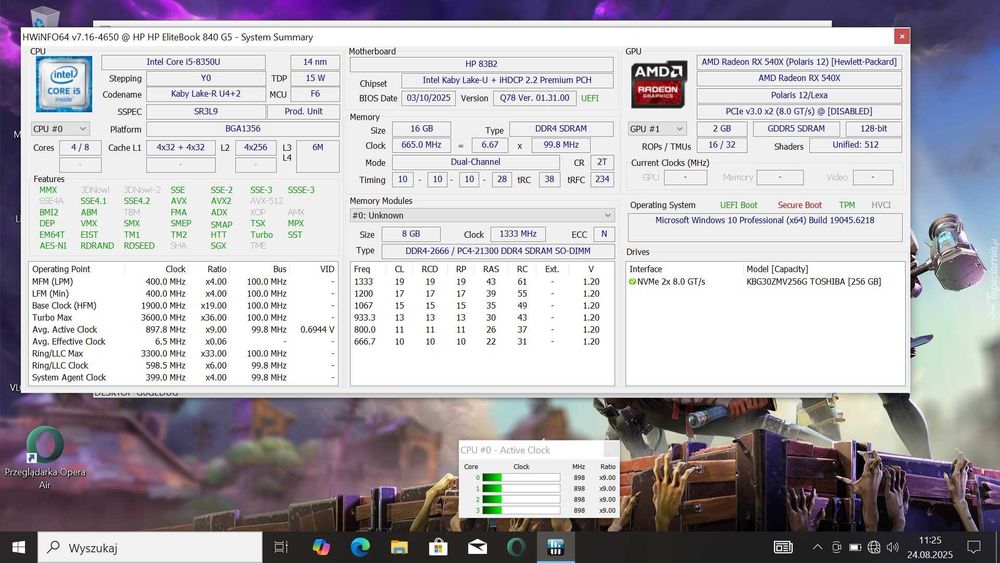Viewport: 1000px width, 563px height.
Task: Click the Intel Kaby Lake-U chipset field
Action: pyautogui.click(x=507, y=80)
